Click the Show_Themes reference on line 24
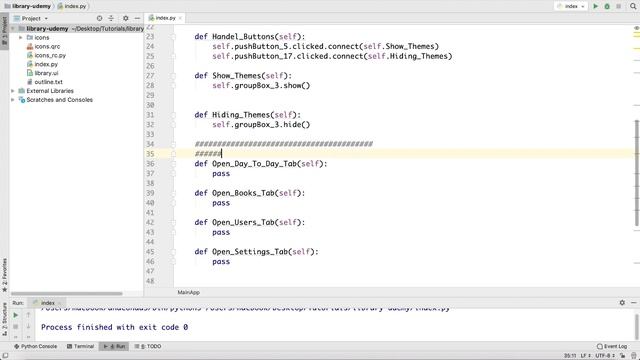The width and height of the screenshot is (640, 360). tap(410, 47)
